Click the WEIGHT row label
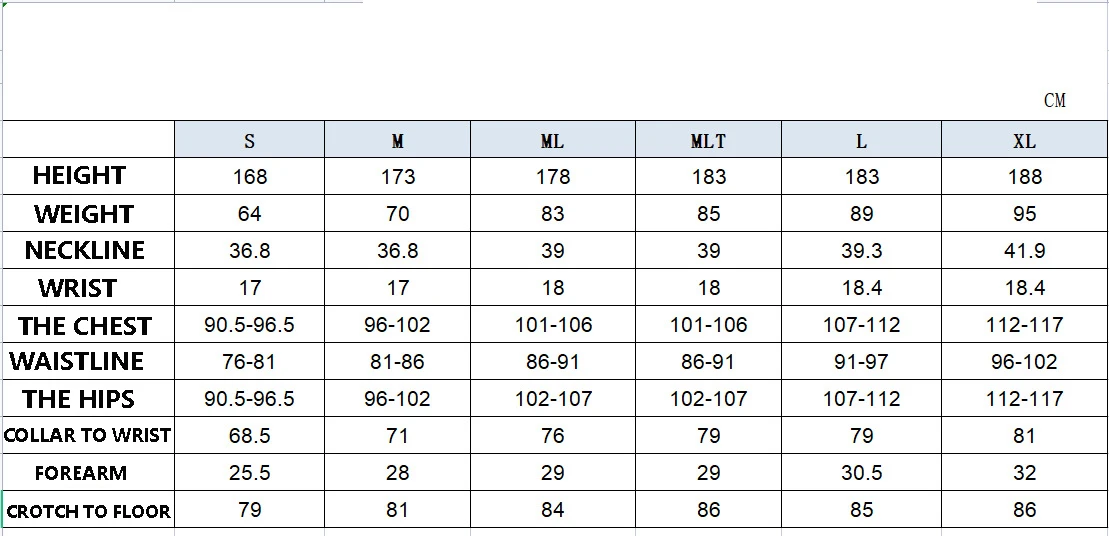Screen dimensions: 1109x536 click(83, 214)
